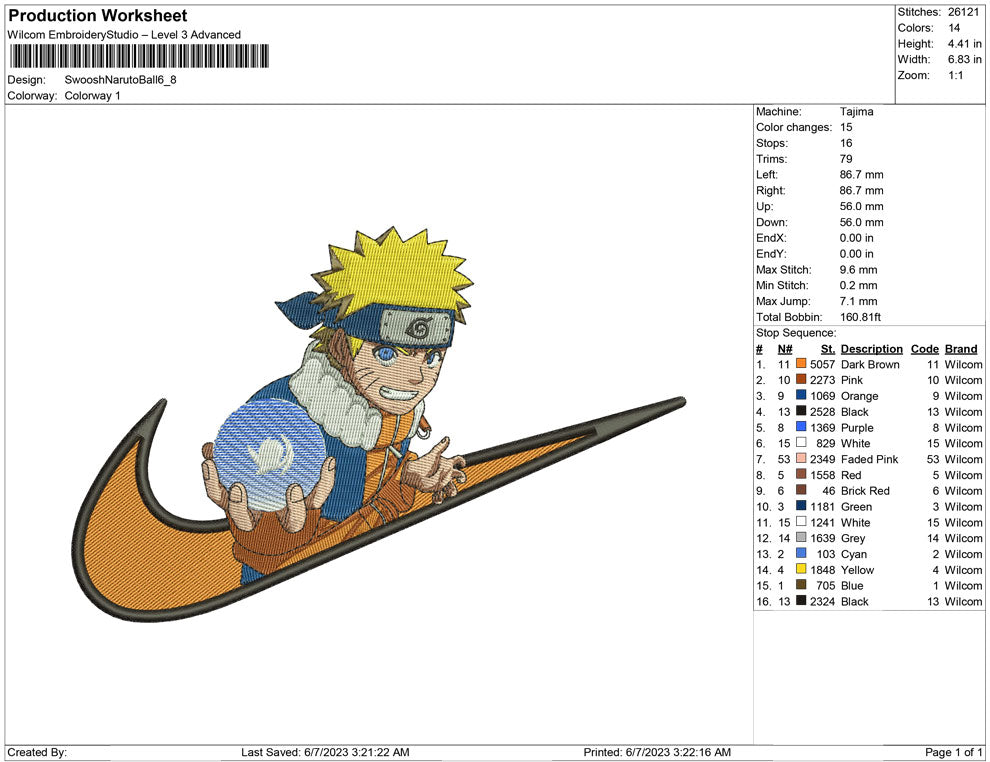The image size is (990, 762).
Task: Select the height value '4.41 in'
Action: click(964, 44)
